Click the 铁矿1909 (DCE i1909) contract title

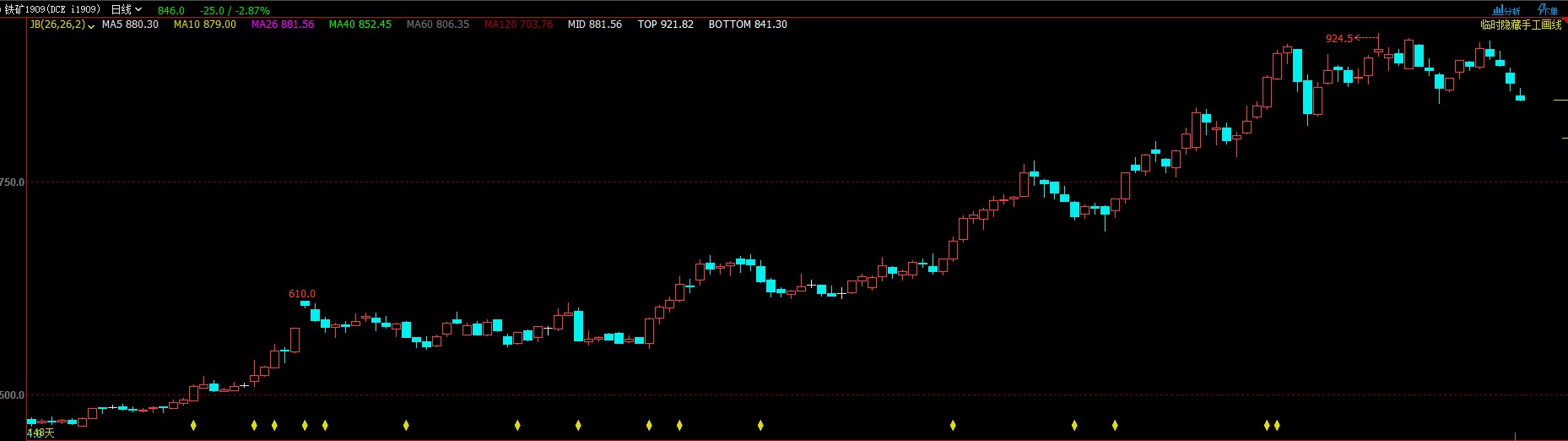[52, 10]
